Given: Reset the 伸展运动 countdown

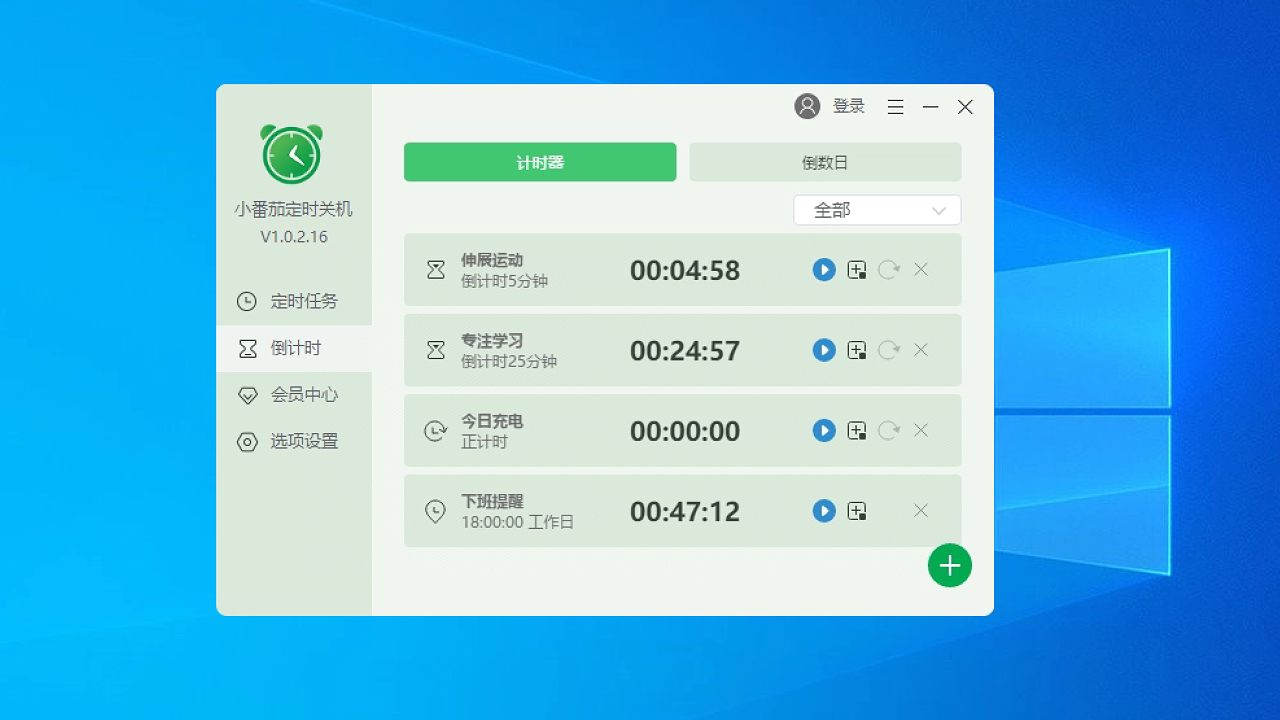Looking at the screenshot, I should [888, 270].
